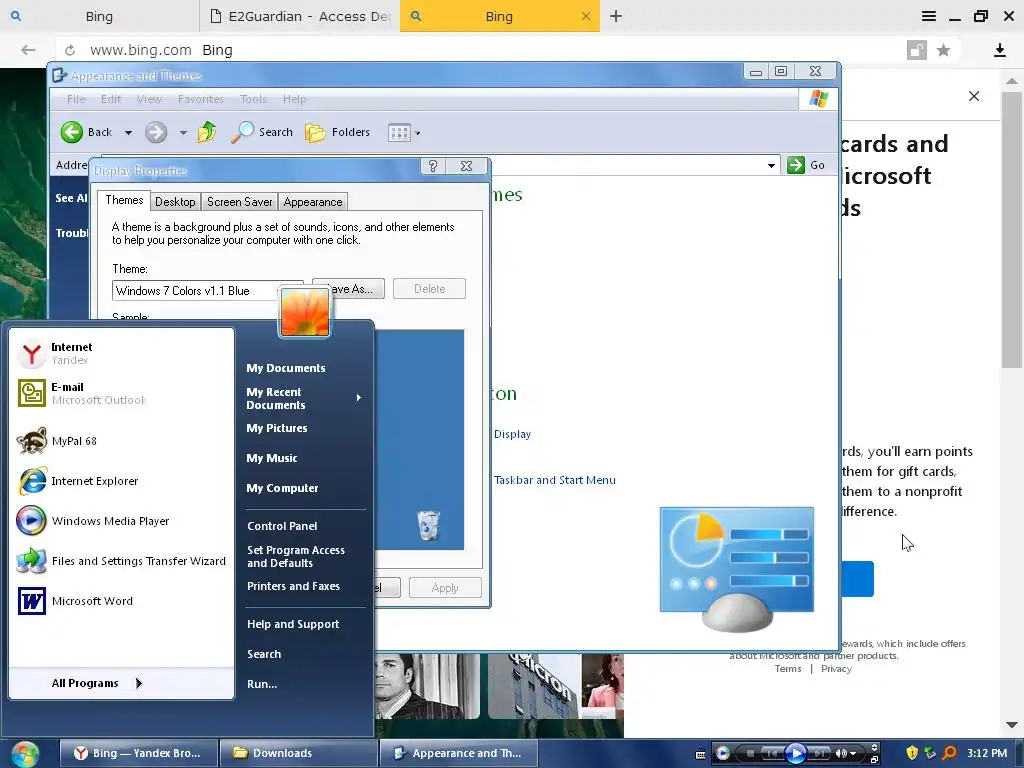Switch to E2Guardian Access Denied tab

299,16
